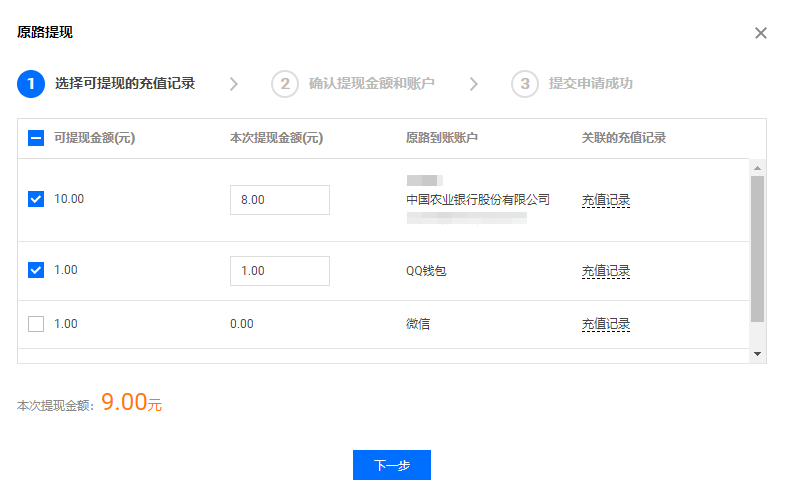Click the table scrollbar up arrow

coord(757,167)
